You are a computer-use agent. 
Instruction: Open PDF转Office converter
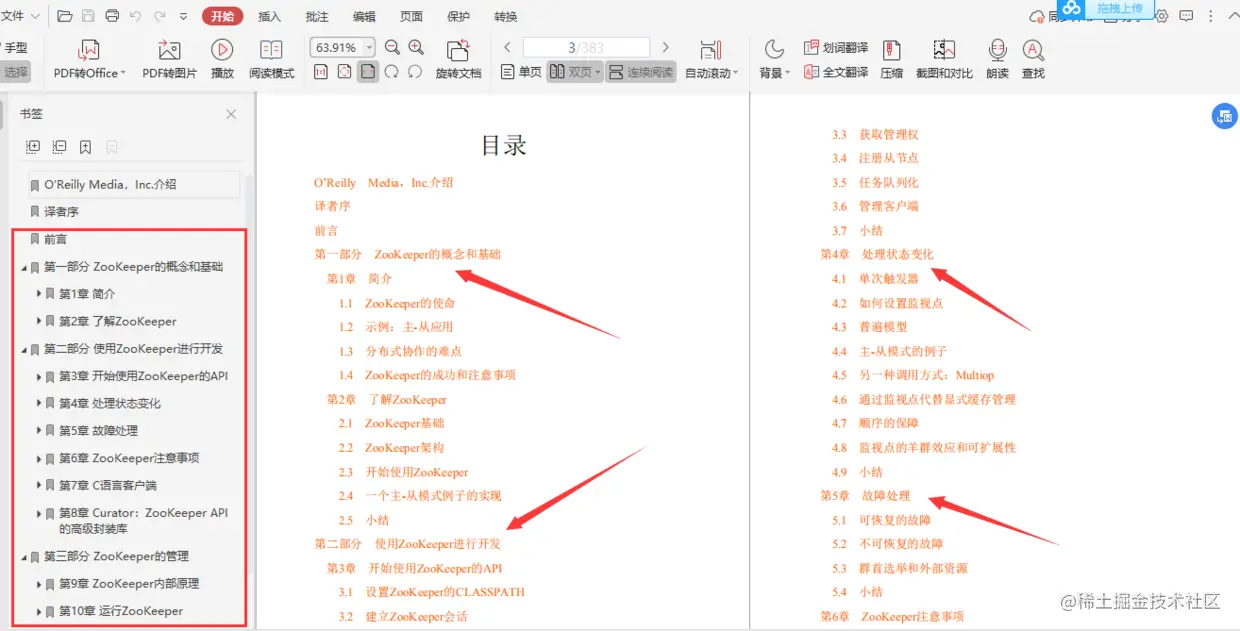(x=90, y=60)
